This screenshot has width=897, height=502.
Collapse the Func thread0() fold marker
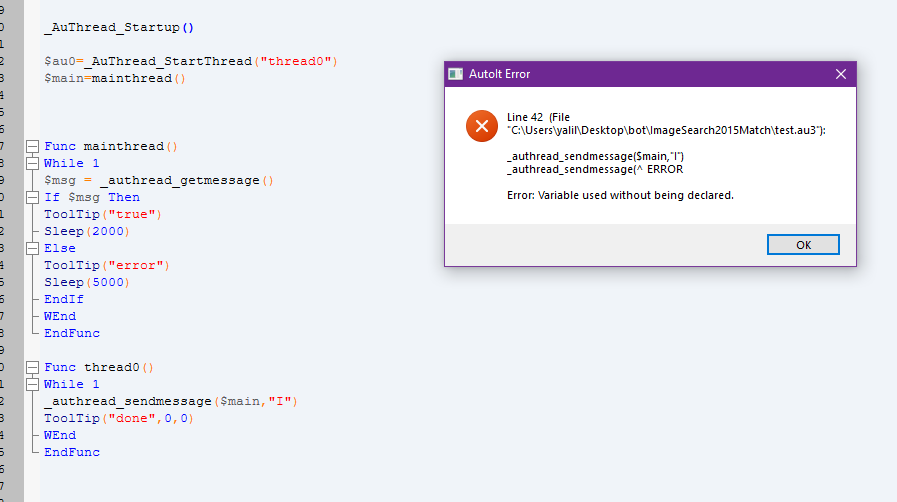[x=33, y=367]
